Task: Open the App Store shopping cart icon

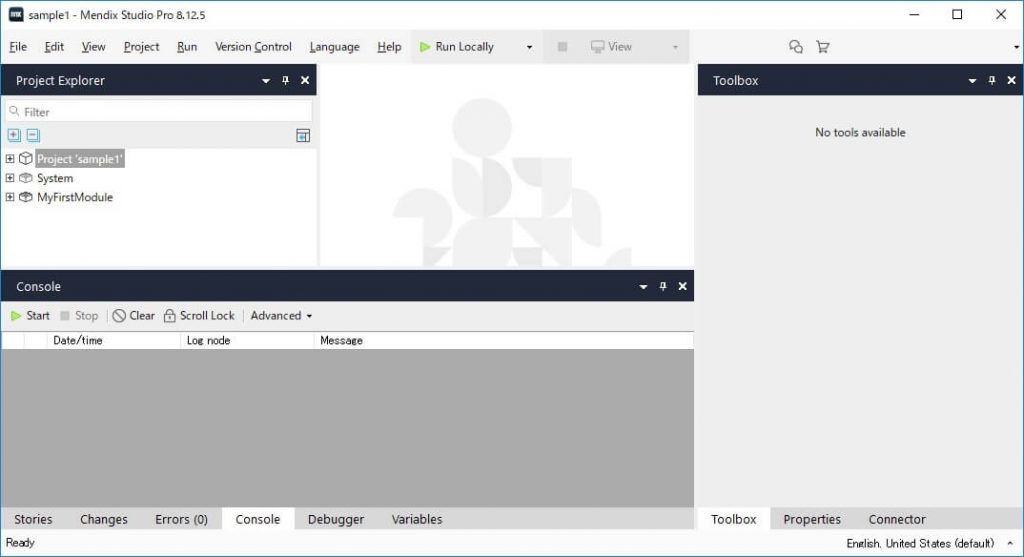Action: click(822, 47)
